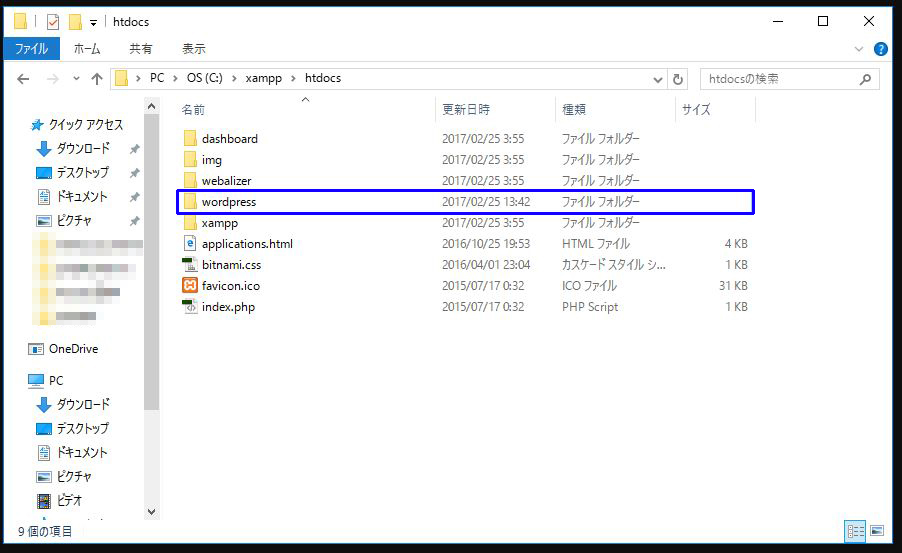This screenshot has width=902, height=553.
Task: Go back with the back arrow
Action: (23, 79)
